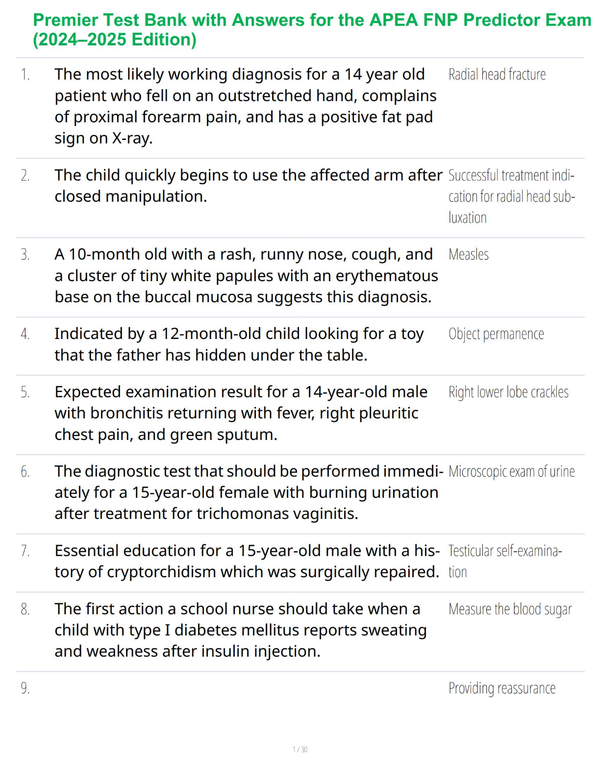600x776 pixels.
Task: Select the 'Providing reassurance' answer
Action: tap(502, 688)
